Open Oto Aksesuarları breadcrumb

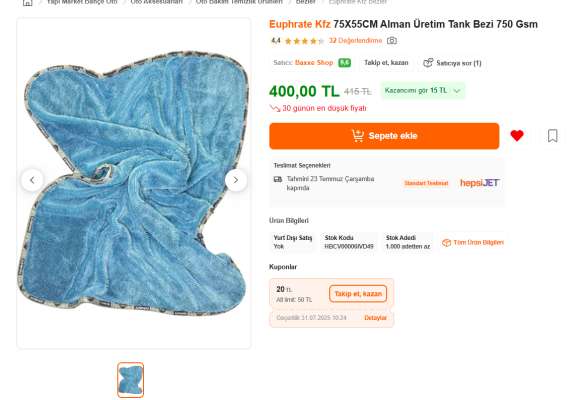click(156, 2)
